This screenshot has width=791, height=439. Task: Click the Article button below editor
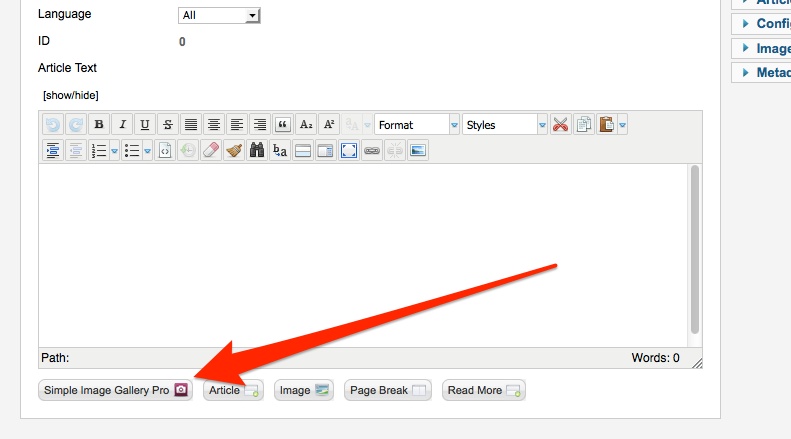click(x=233, y=391)
